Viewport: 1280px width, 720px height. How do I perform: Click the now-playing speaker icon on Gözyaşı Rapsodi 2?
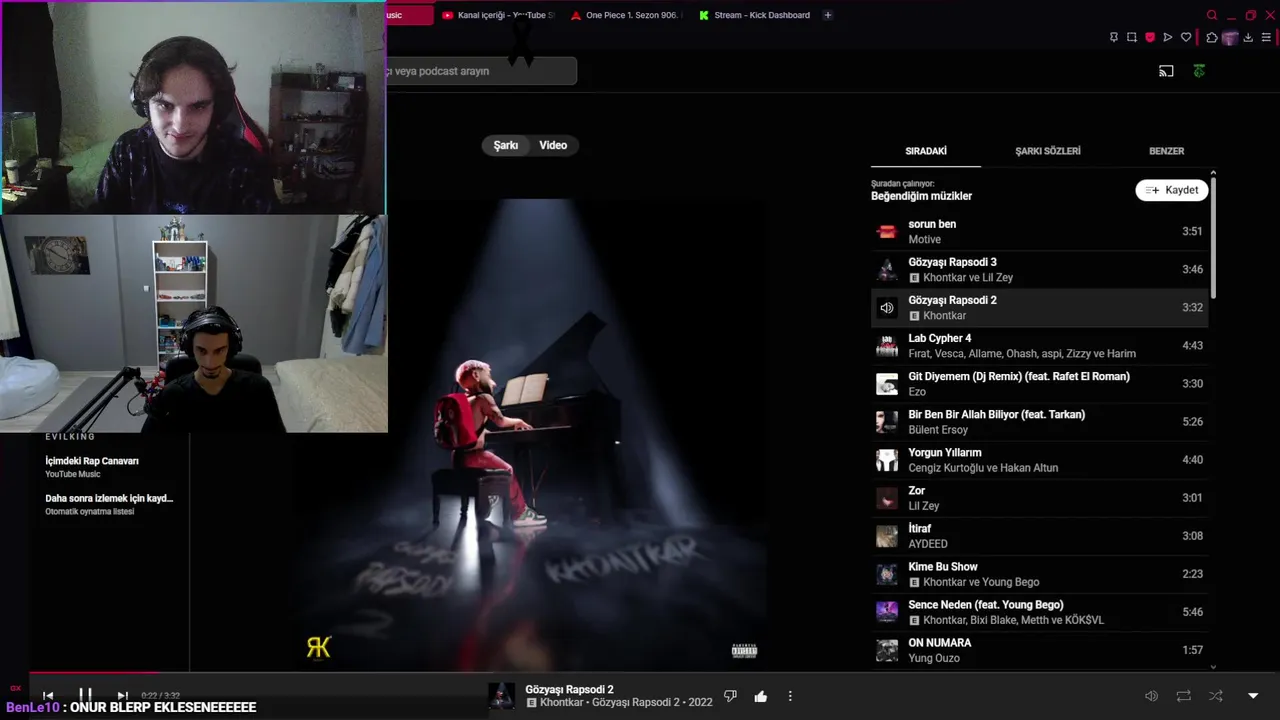pos(887,308)
